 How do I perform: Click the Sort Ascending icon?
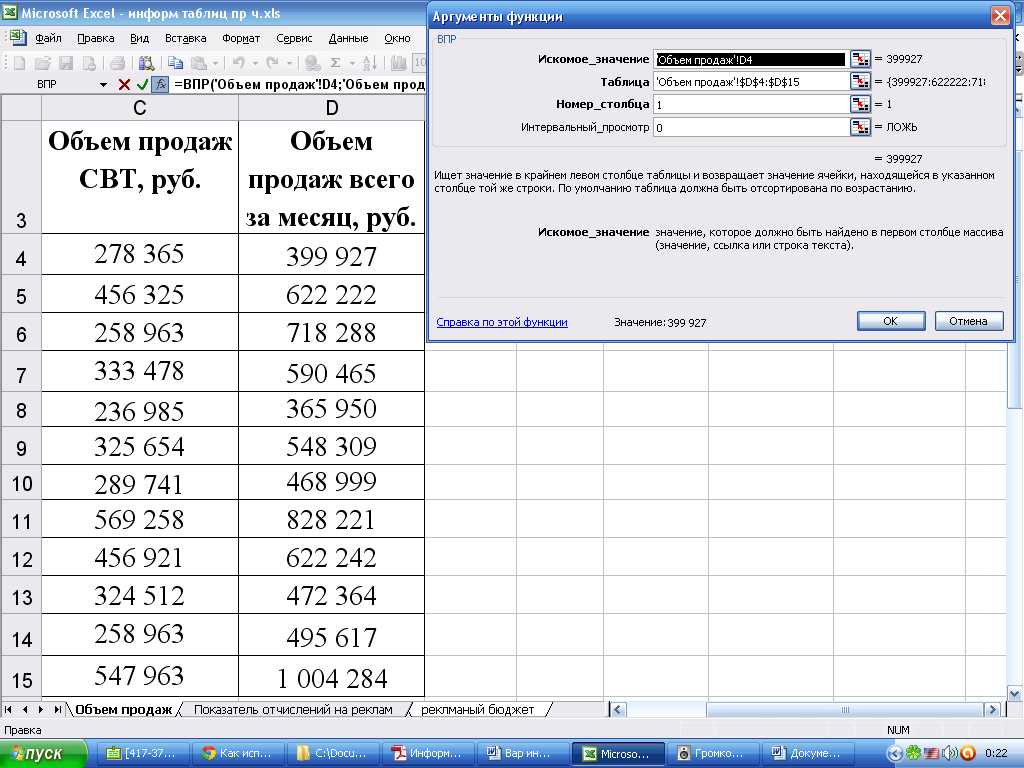click(x=370, y=63)
